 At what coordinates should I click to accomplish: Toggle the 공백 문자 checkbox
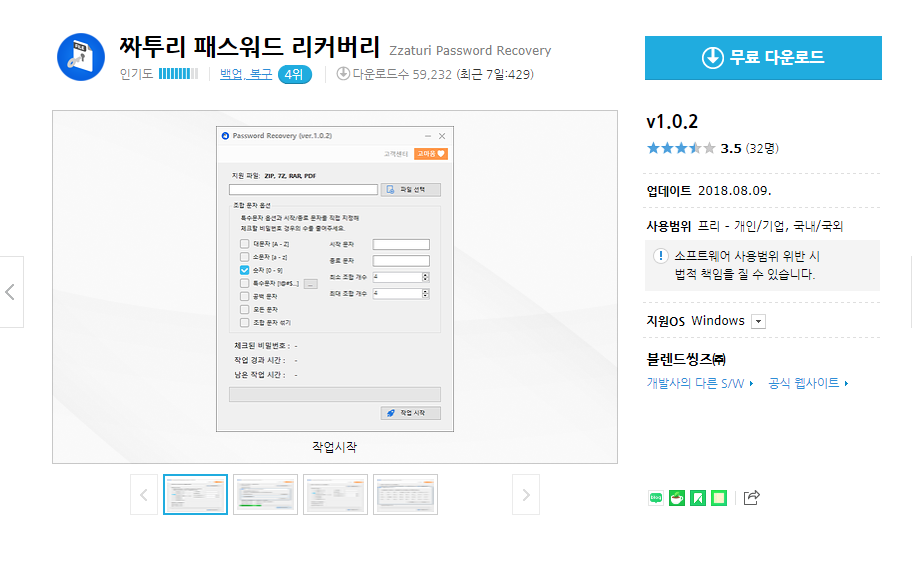[244, 296]
